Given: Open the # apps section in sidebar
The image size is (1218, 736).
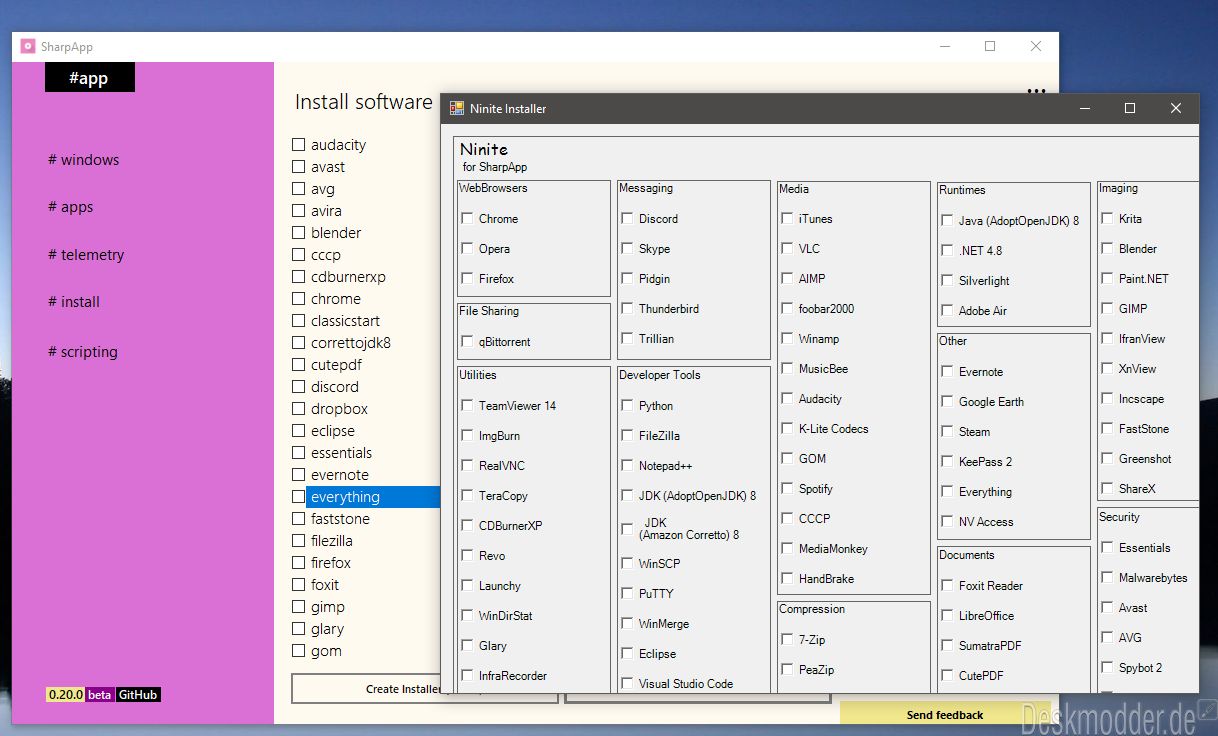Looking at the screenshot, I should [x=71, y=207].
